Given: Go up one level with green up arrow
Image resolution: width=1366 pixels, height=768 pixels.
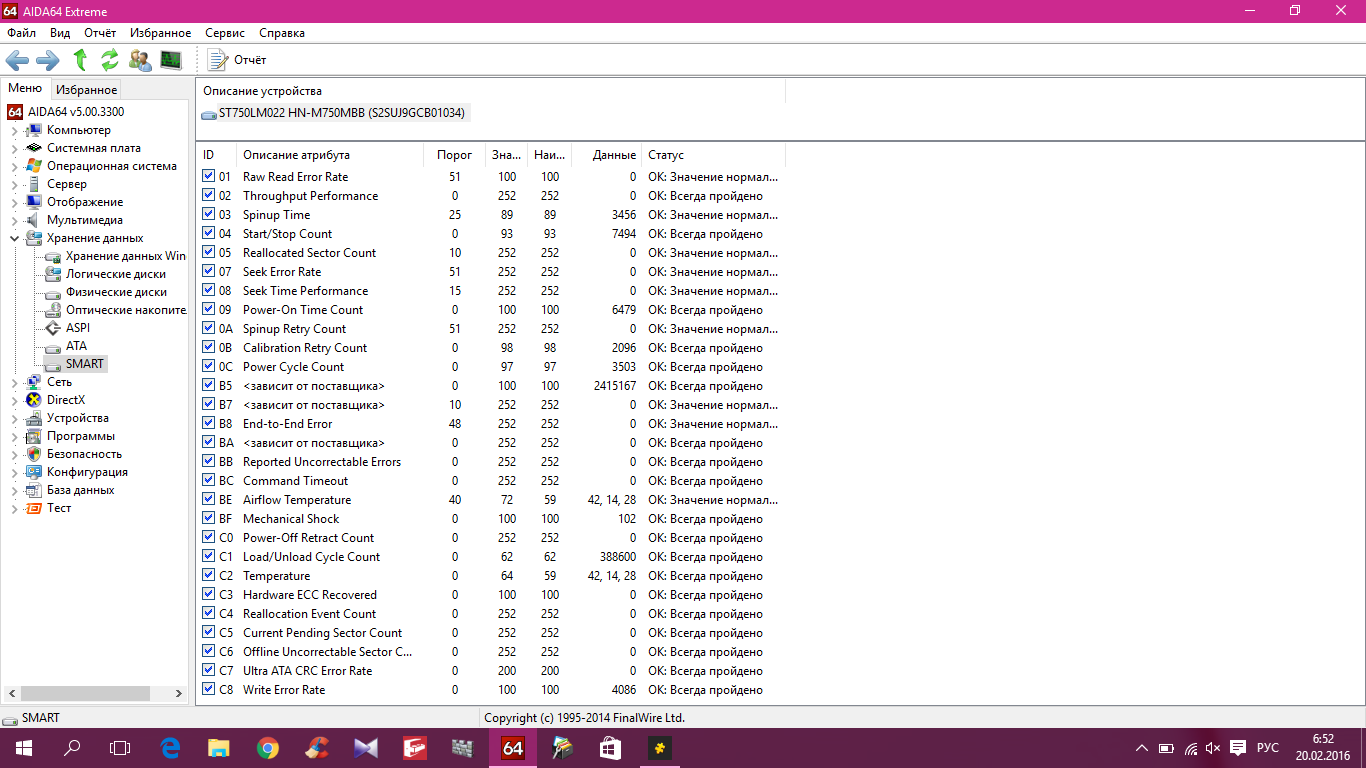Looking at the screenshot, I should coord(80,60).
